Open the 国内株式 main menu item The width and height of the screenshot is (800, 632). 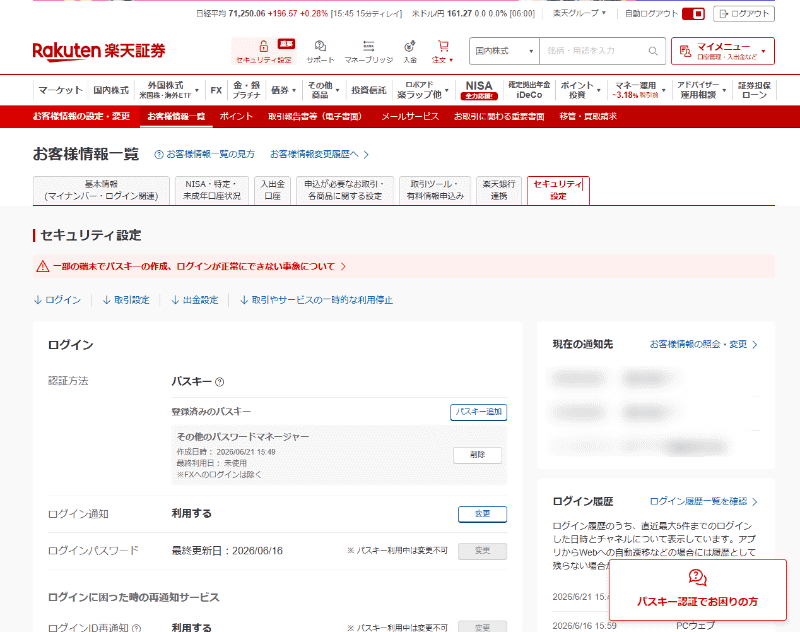(111, 90)
